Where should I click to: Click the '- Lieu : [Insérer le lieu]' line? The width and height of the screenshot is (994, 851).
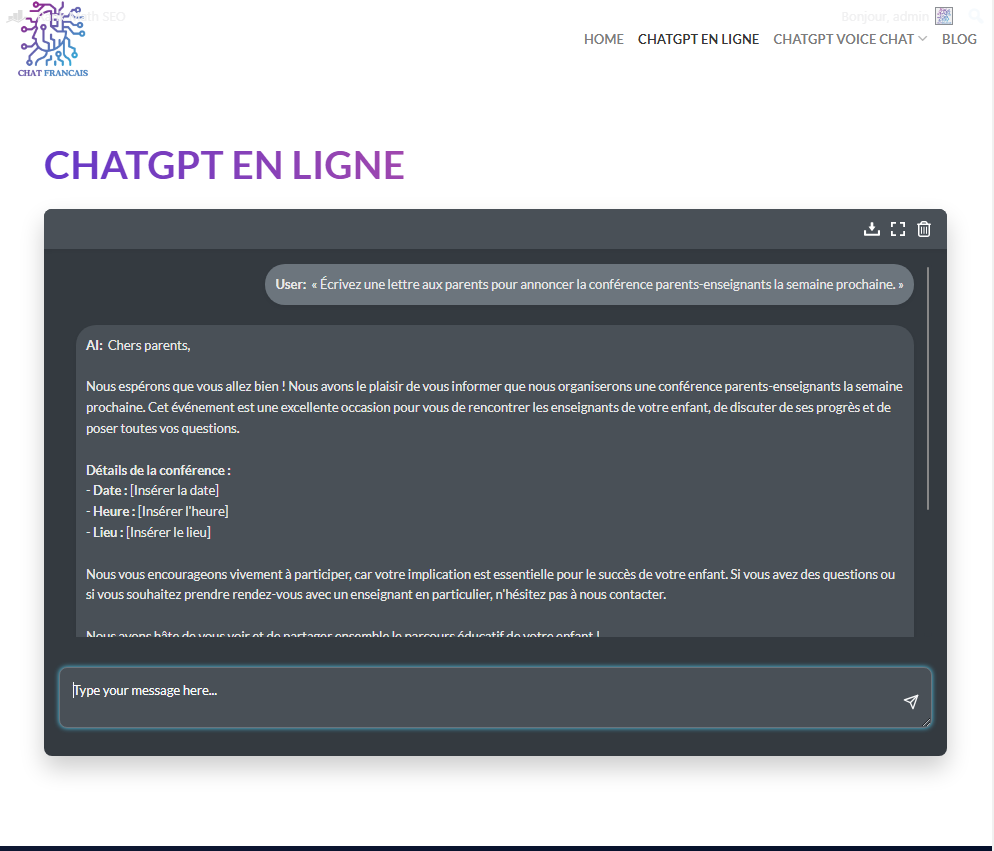coord(148,532)
